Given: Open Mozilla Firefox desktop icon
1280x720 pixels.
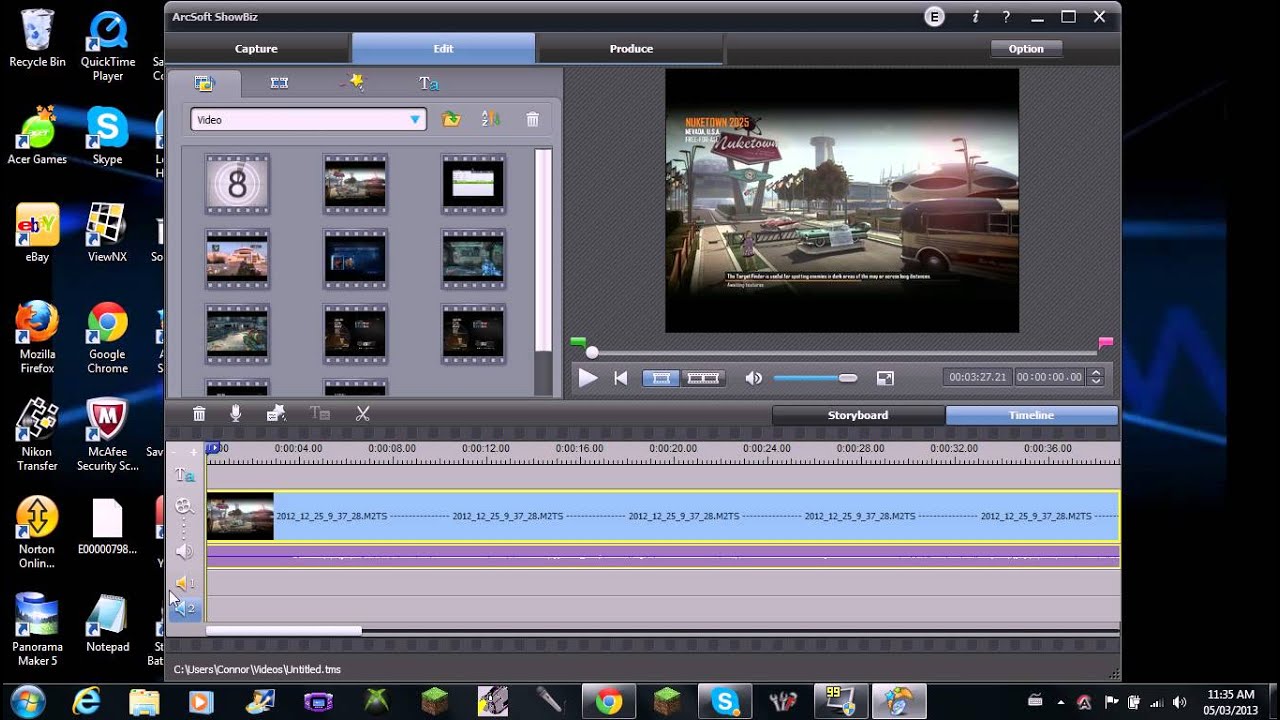Looking at the screenshot, I should pyautogui.click(x=37, y=338).
